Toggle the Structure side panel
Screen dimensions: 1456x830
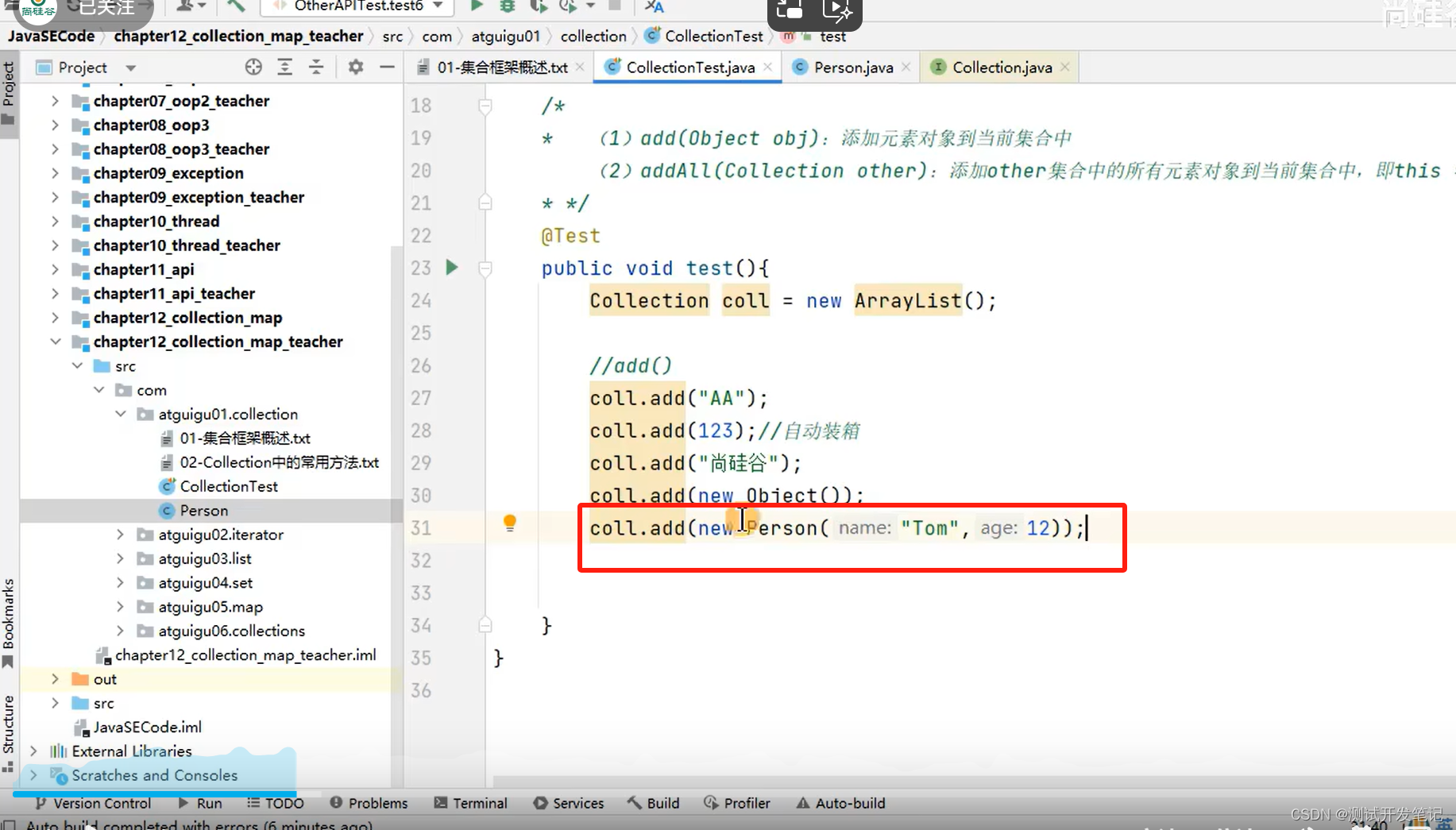9,732
